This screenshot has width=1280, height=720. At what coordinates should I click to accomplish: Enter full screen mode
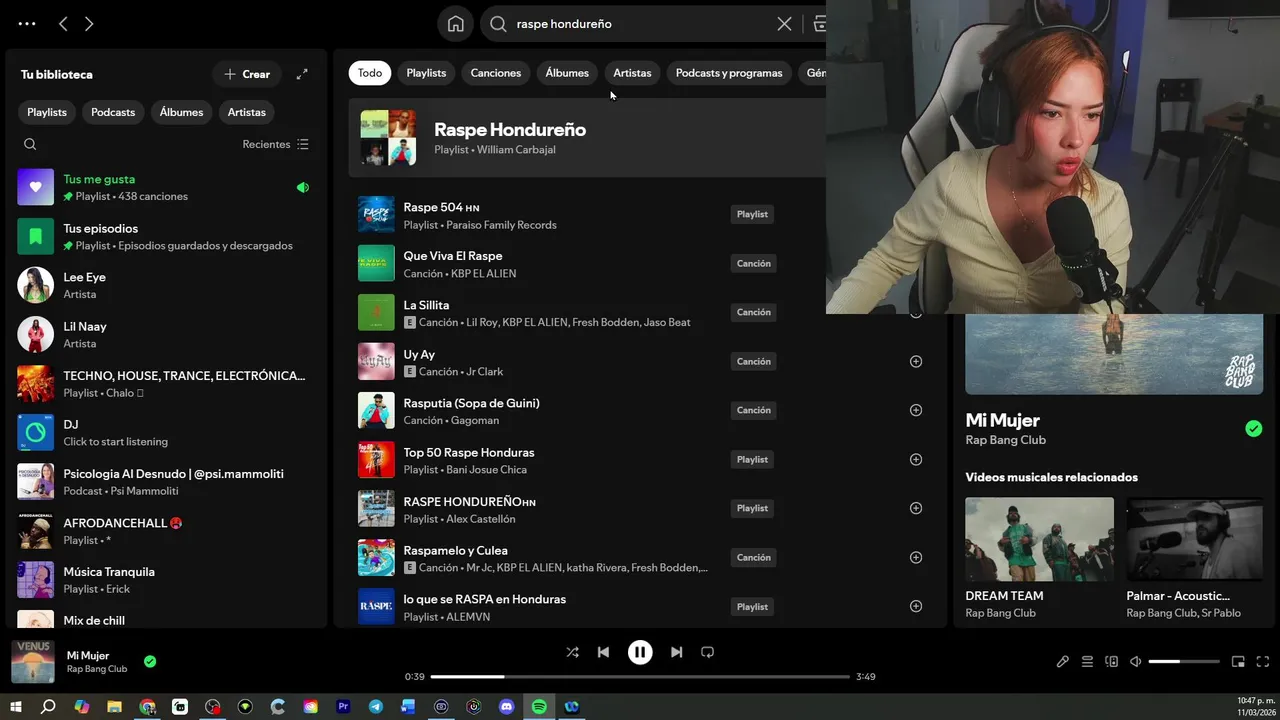(x=1262, y=661)
